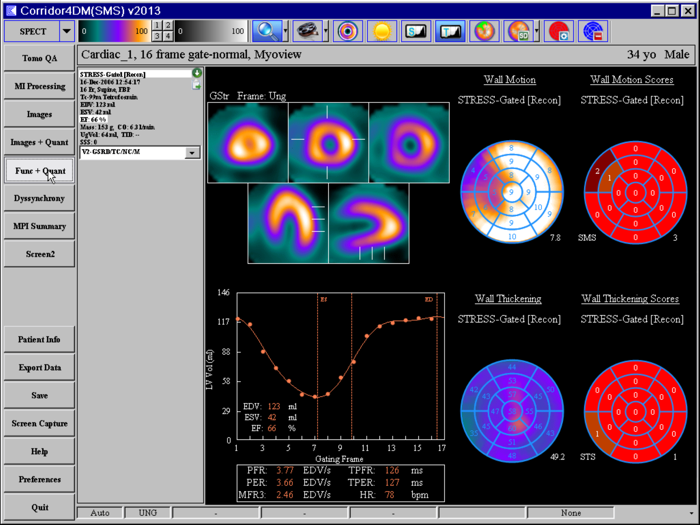The height and width of the screenshot is (525, 700).
Task: Toggle the 1-2-3-4 layout grid selector
Action: pos(163,31)
